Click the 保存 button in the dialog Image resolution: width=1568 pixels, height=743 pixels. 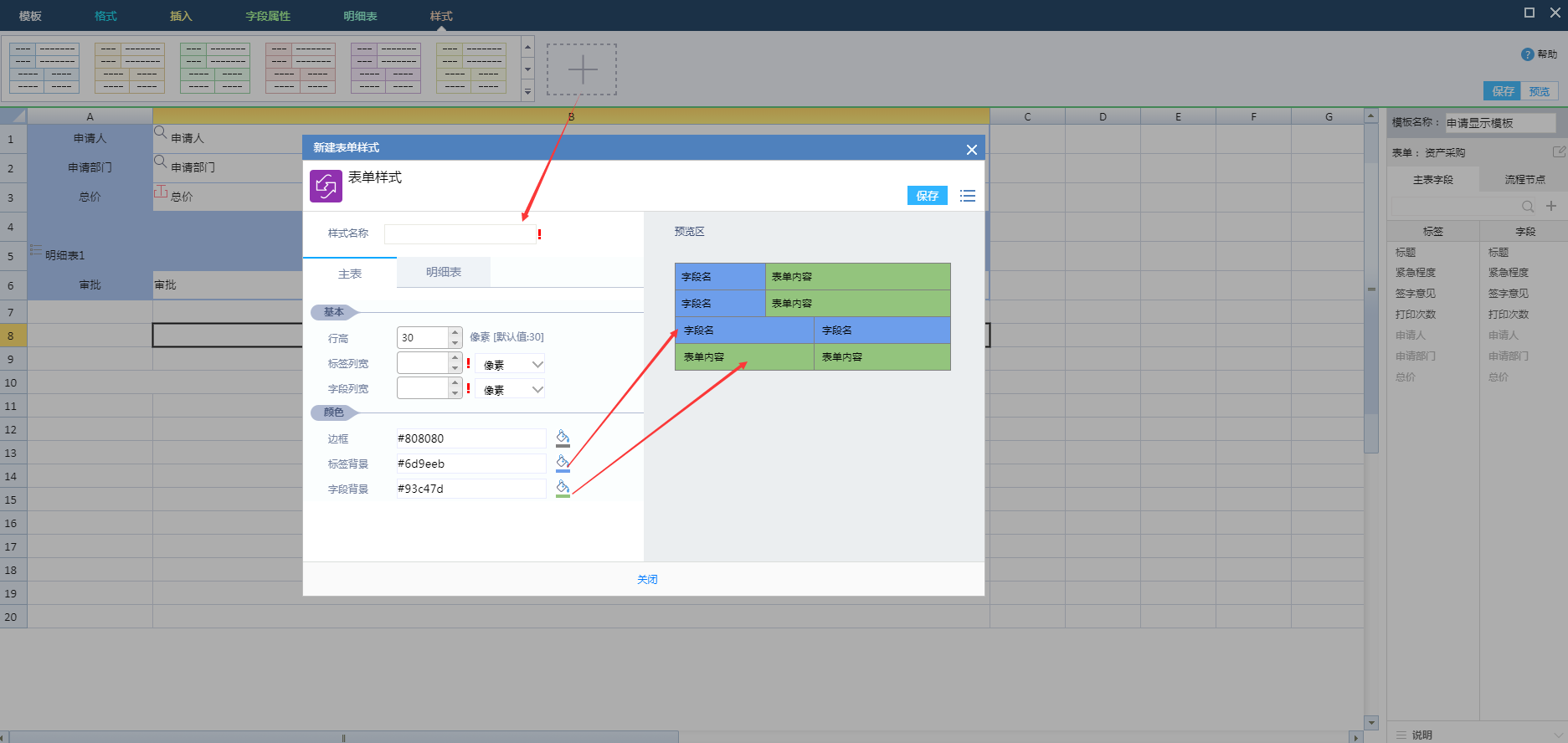click(927, 196)
